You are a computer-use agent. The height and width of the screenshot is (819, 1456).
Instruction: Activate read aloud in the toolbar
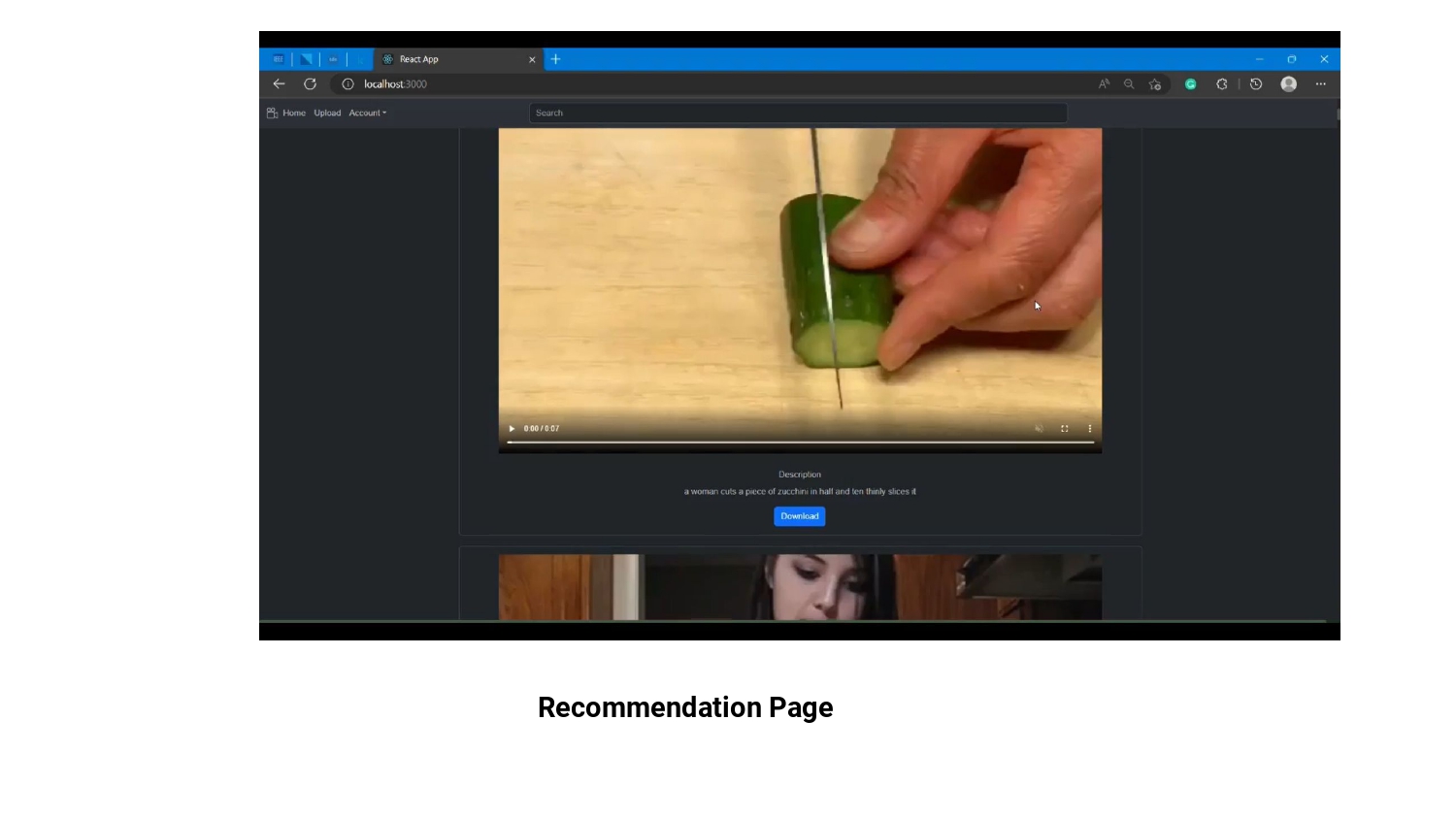coord(1104,84)
